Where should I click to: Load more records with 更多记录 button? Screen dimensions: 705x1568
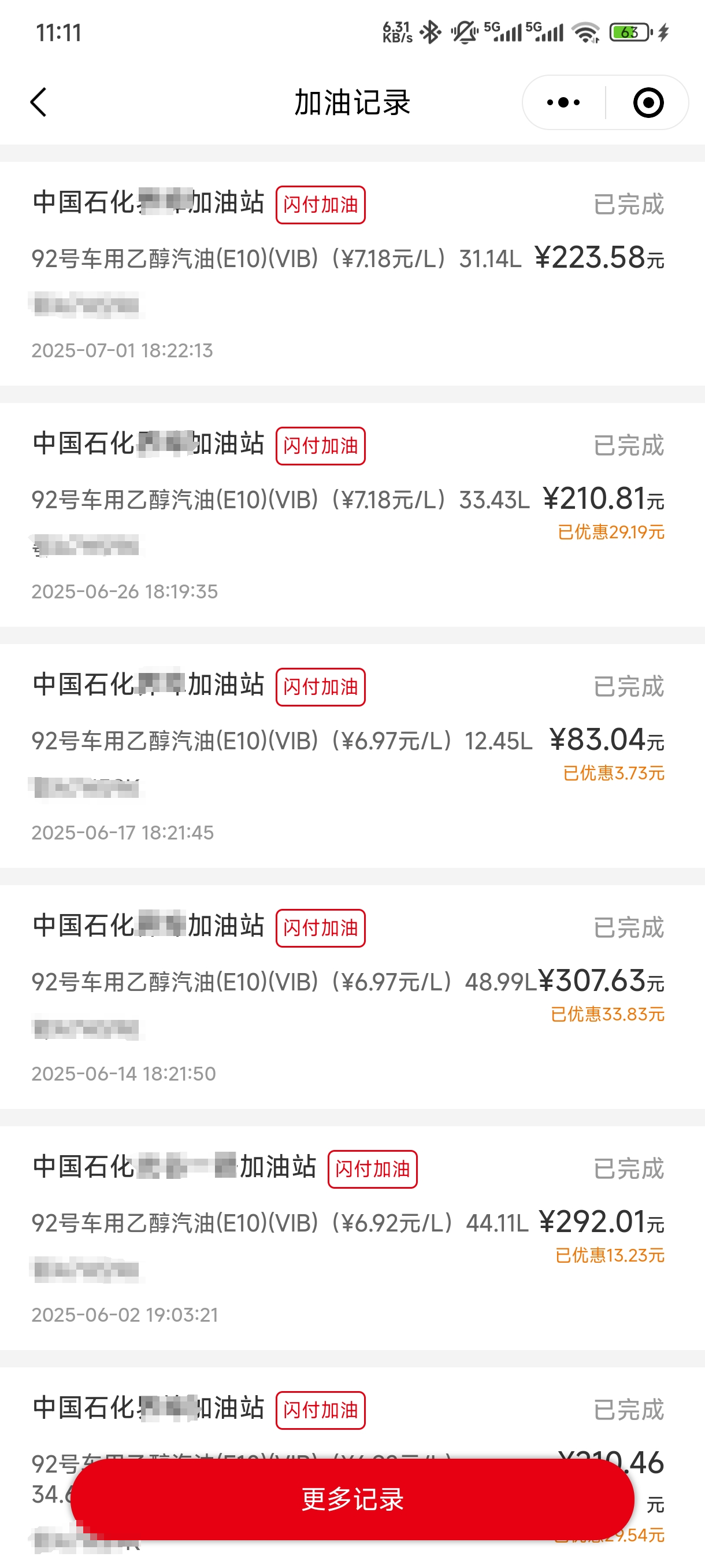[x=352, y=1499]
